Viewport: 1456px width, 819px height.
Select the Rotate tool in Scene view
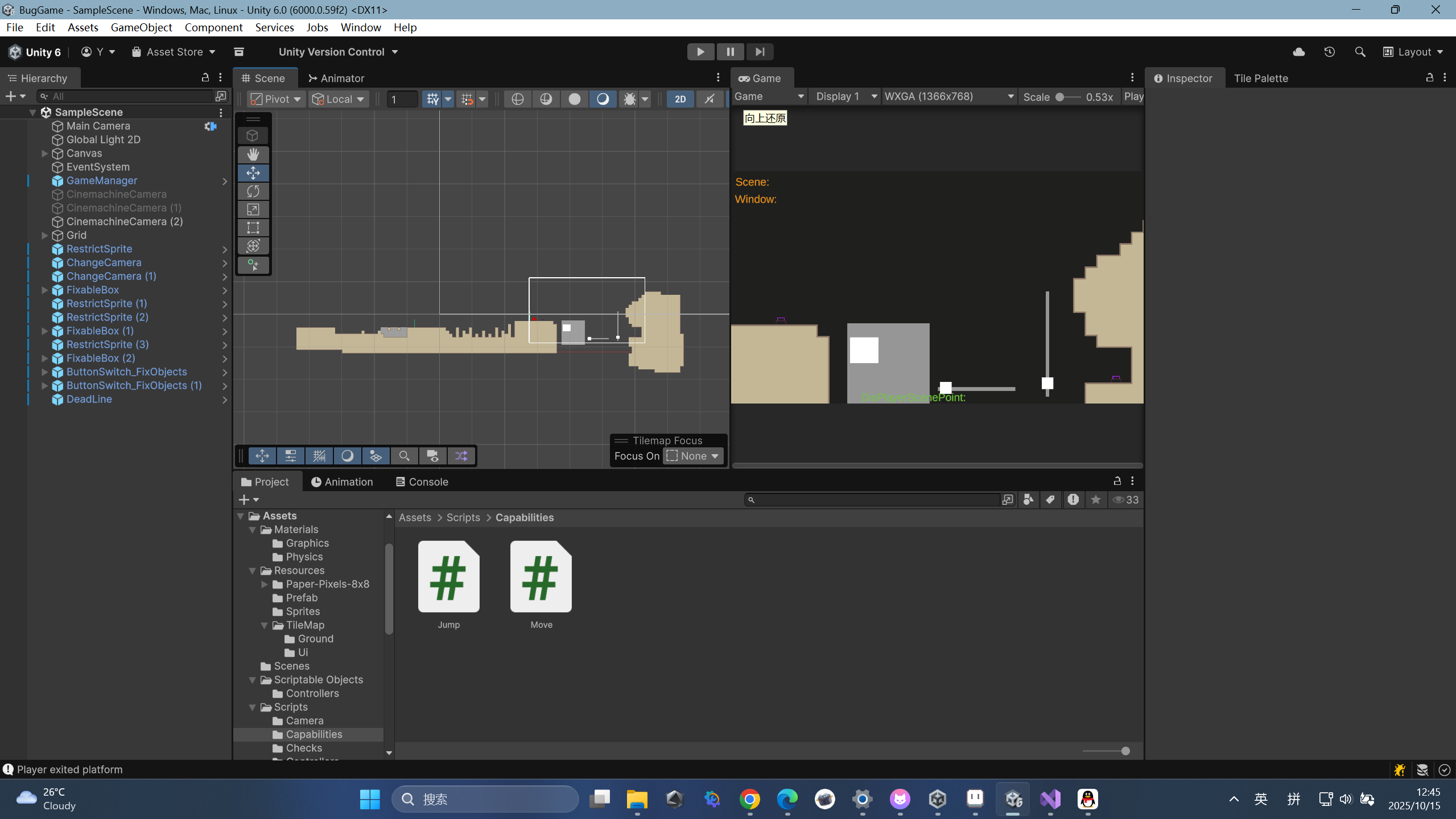coord(253,191)
